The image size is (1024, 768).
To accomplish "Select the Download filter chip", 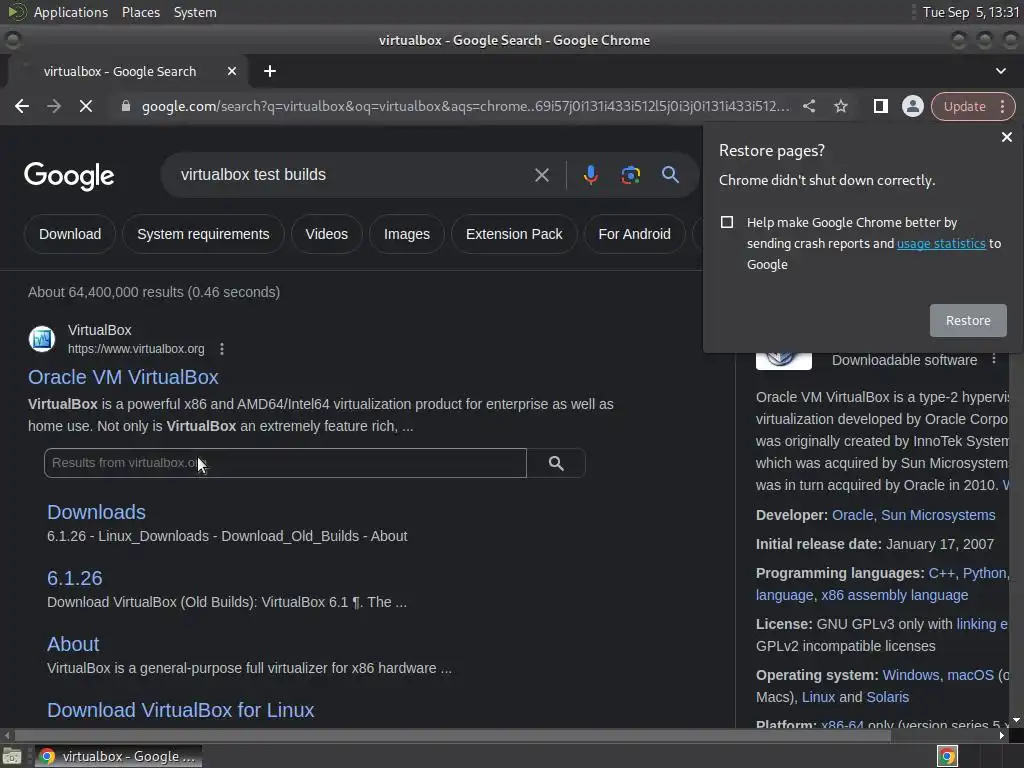I will (x=70, y=234).
